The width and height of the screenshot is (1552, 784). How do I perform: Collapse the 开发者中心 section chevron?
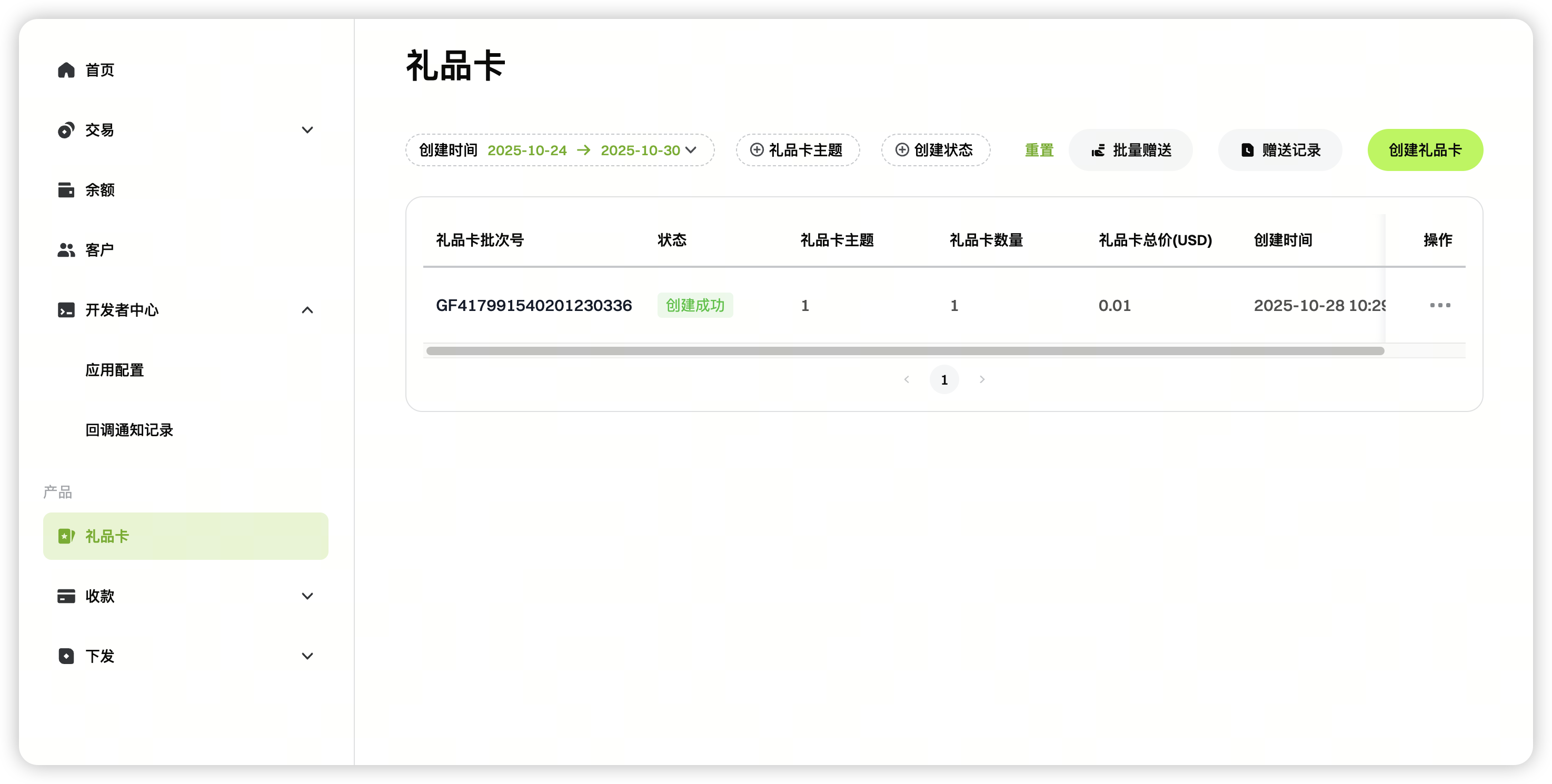[307, 310]
